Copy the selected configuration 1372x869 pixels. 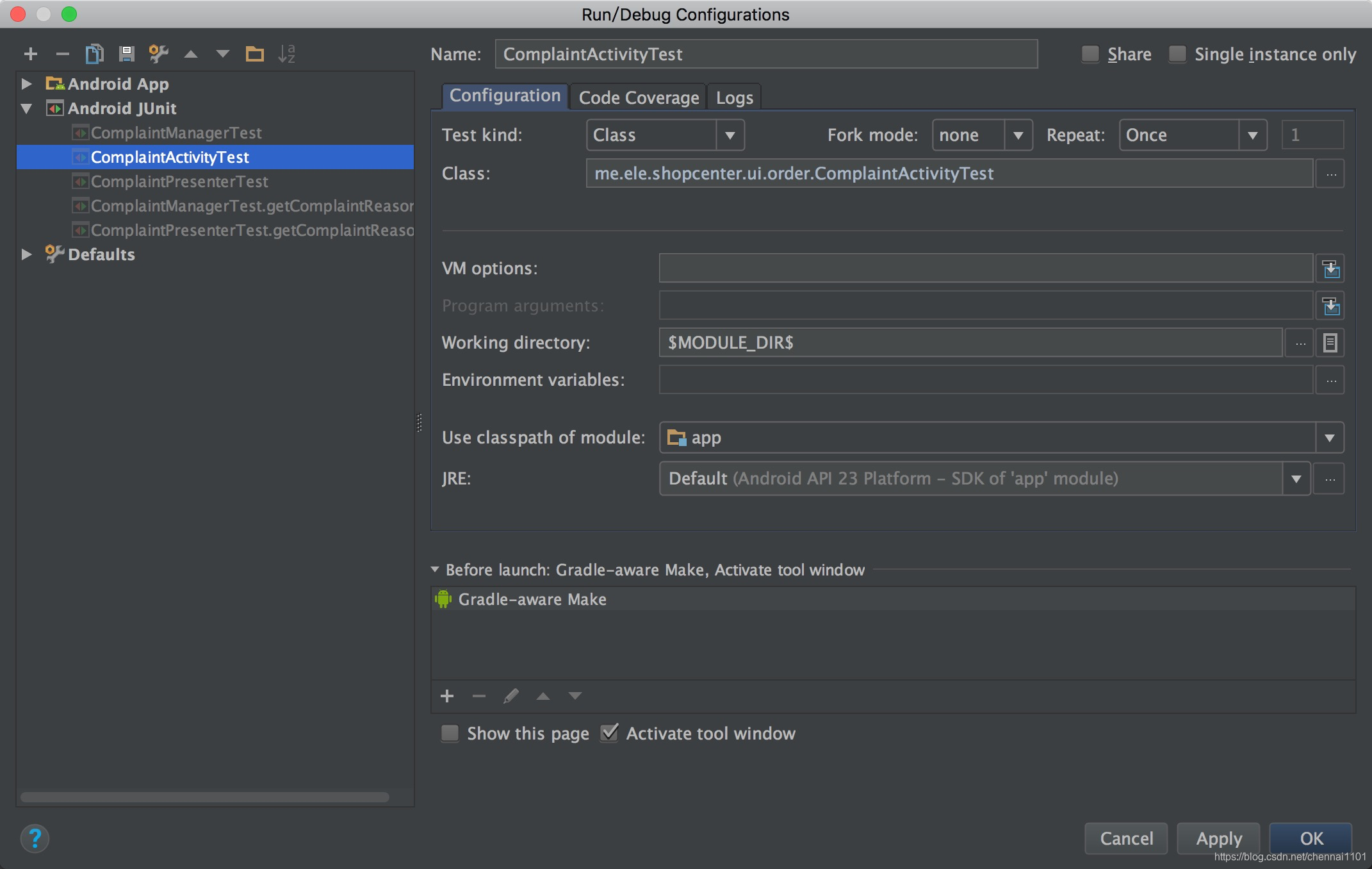tap(94, 54)
